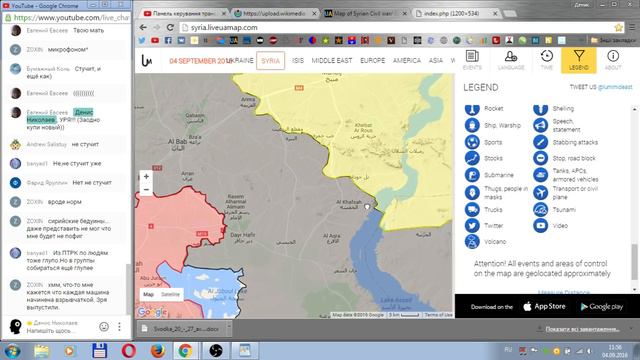Open the YouTube bookmark in bookmarks bar
The width and height of the screenshot is (640, 360).
155,40
